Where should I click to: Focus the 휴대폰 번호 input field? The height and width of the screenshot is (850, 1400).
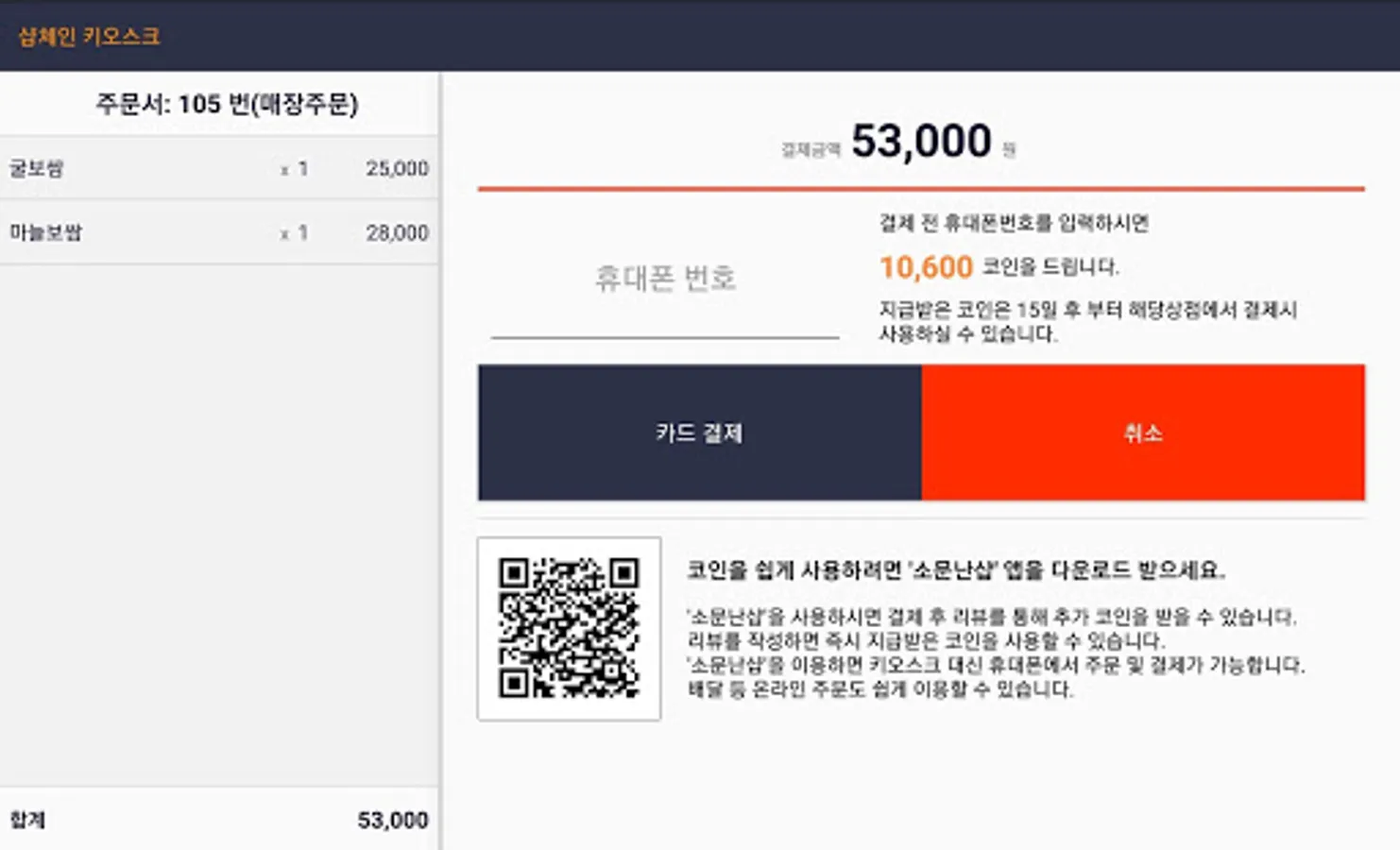coord(665,283)
